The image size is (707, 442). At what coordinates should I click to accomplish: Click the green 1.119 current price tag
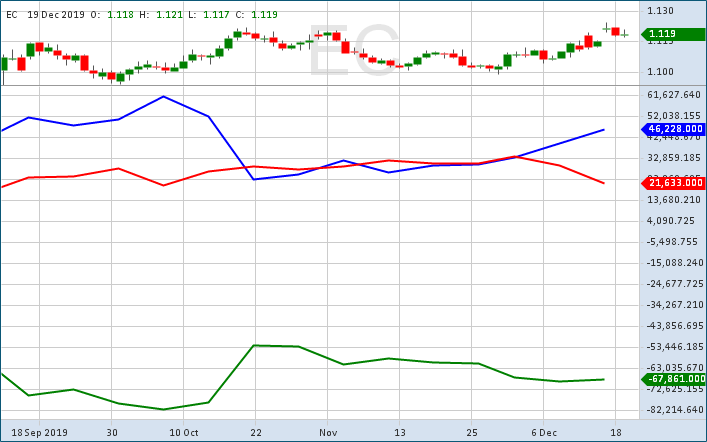(674, 34)
